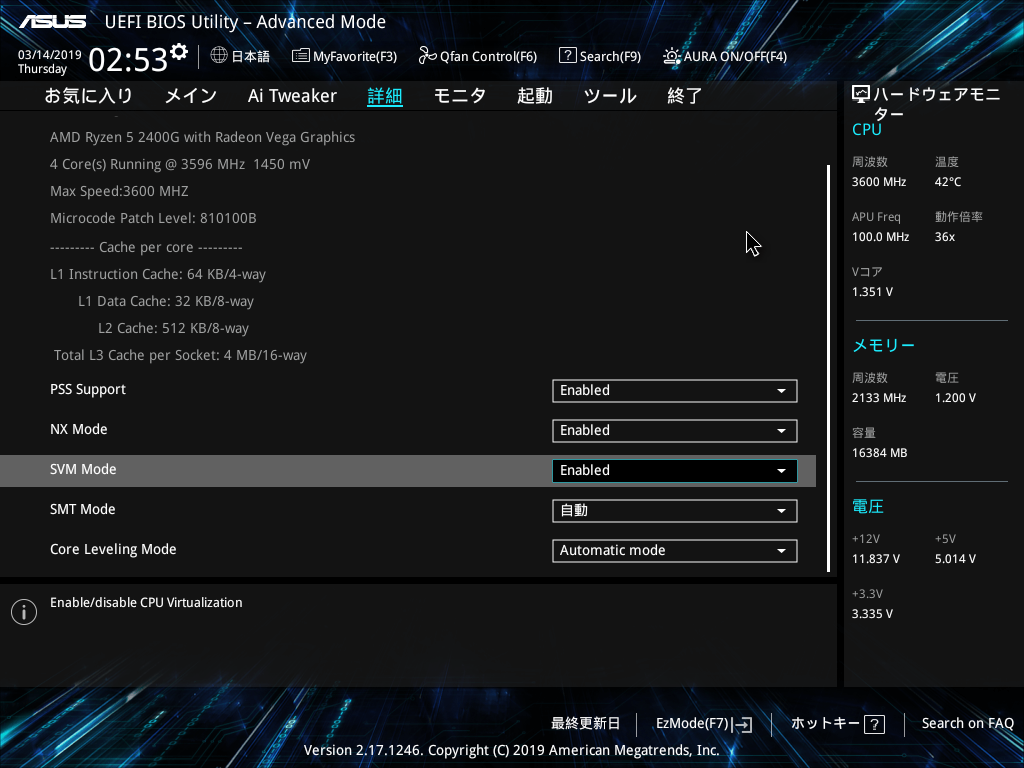
Task: Select the PSS Support label
Action: pyautogui.click(x=88, y=390)
